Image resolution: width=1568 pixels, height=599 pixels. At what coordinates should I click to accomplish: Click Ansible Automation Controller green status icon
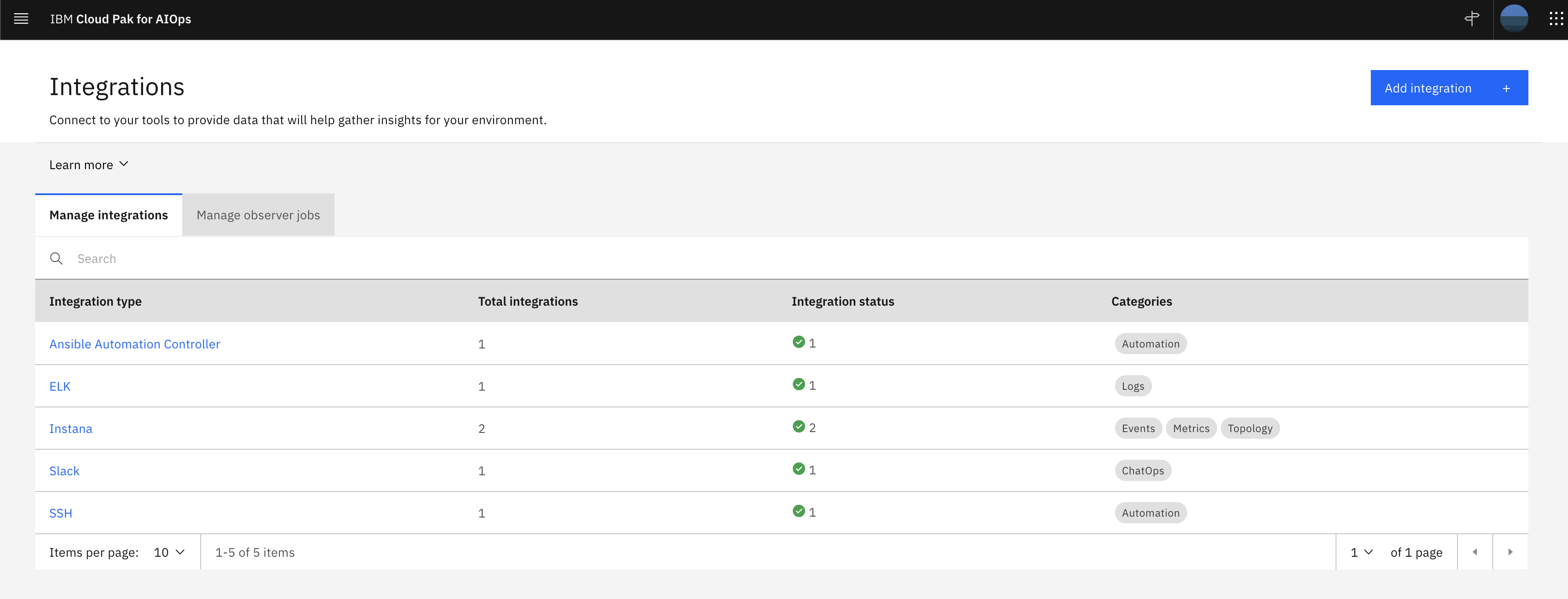799,342
